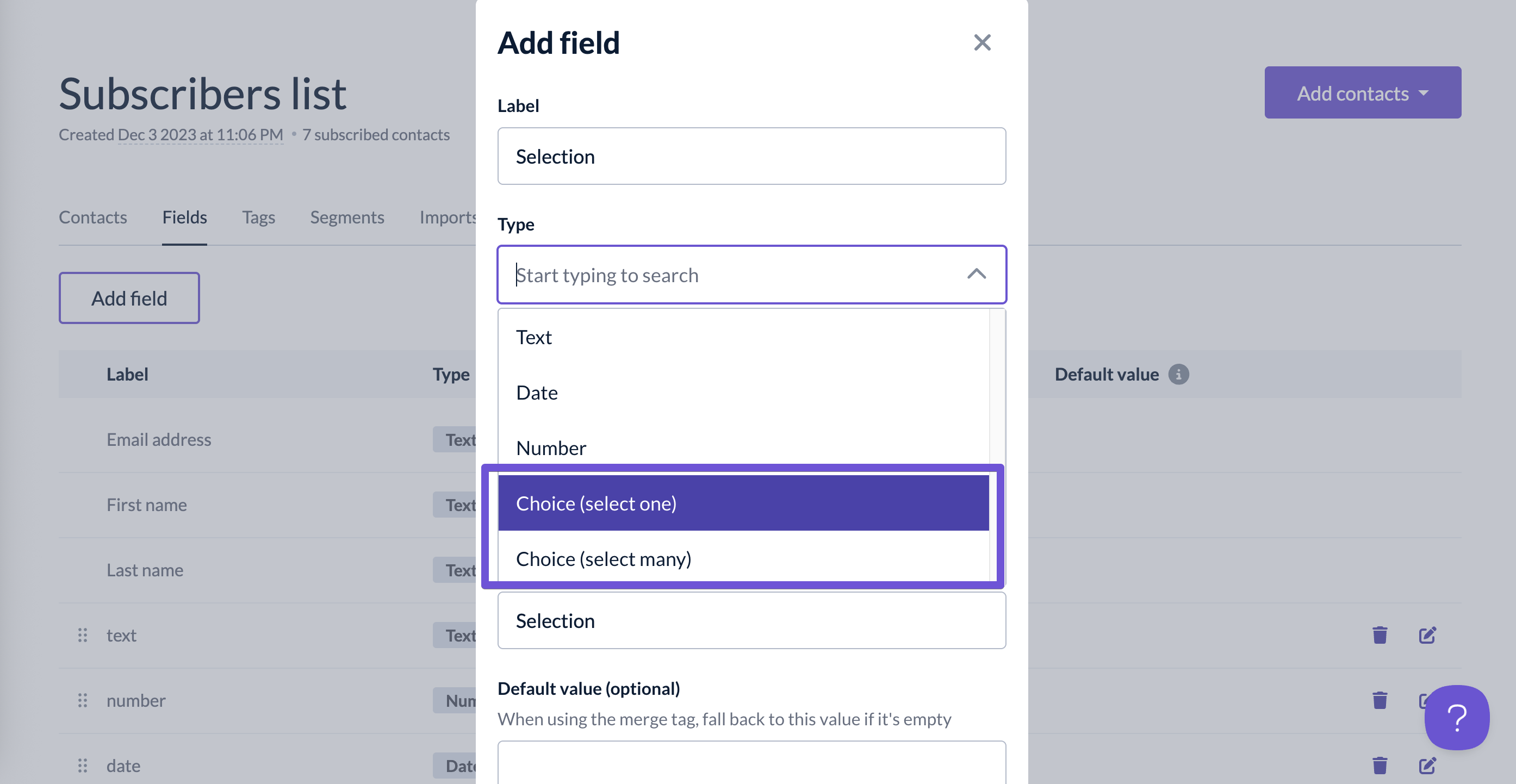This screenshot has width=1516, height=784.
Task: Open the Segments tab
Action: pyautogui.click(x=346, y=217)
